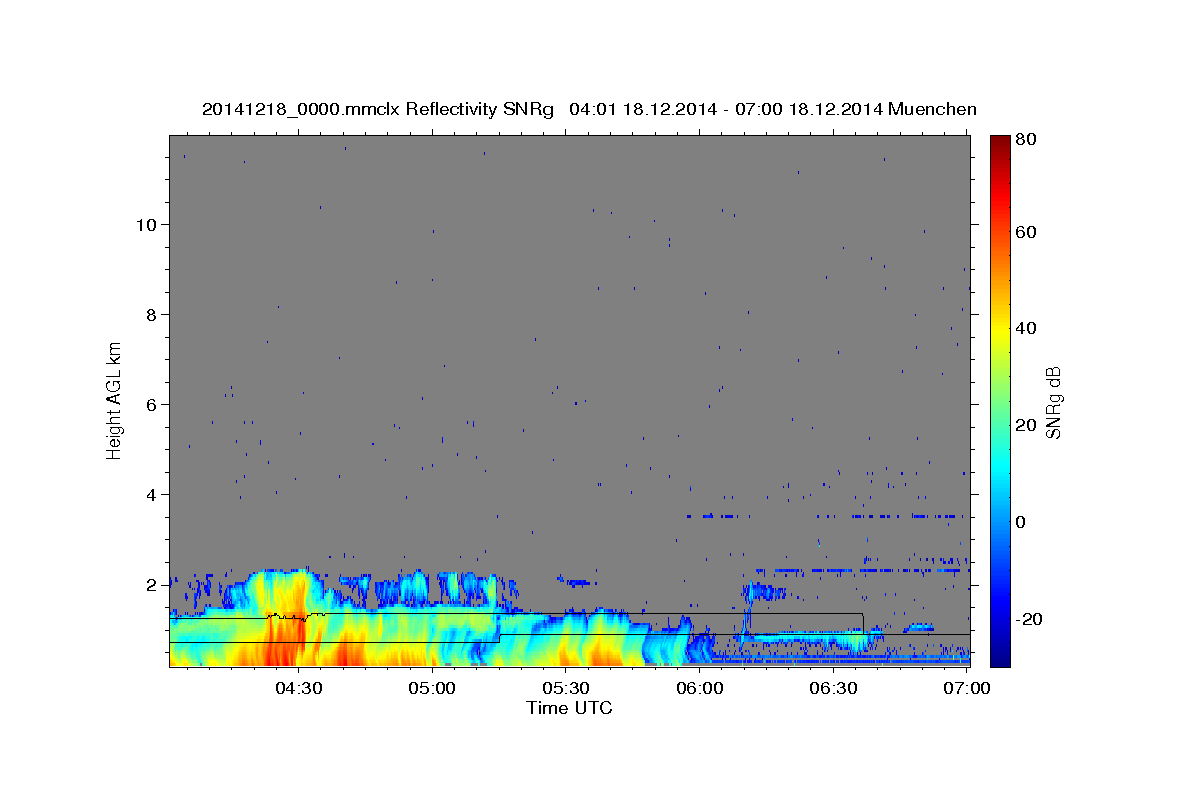Image resolution: width=1200 pixels, height=800 pixels.
Task: Click the 07:00 time tick label
Action: point(967,688)
